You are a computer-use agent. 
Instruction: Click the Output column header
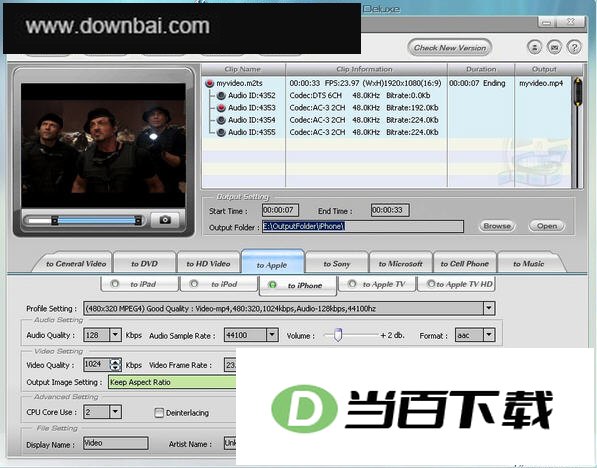click(544, 69)
